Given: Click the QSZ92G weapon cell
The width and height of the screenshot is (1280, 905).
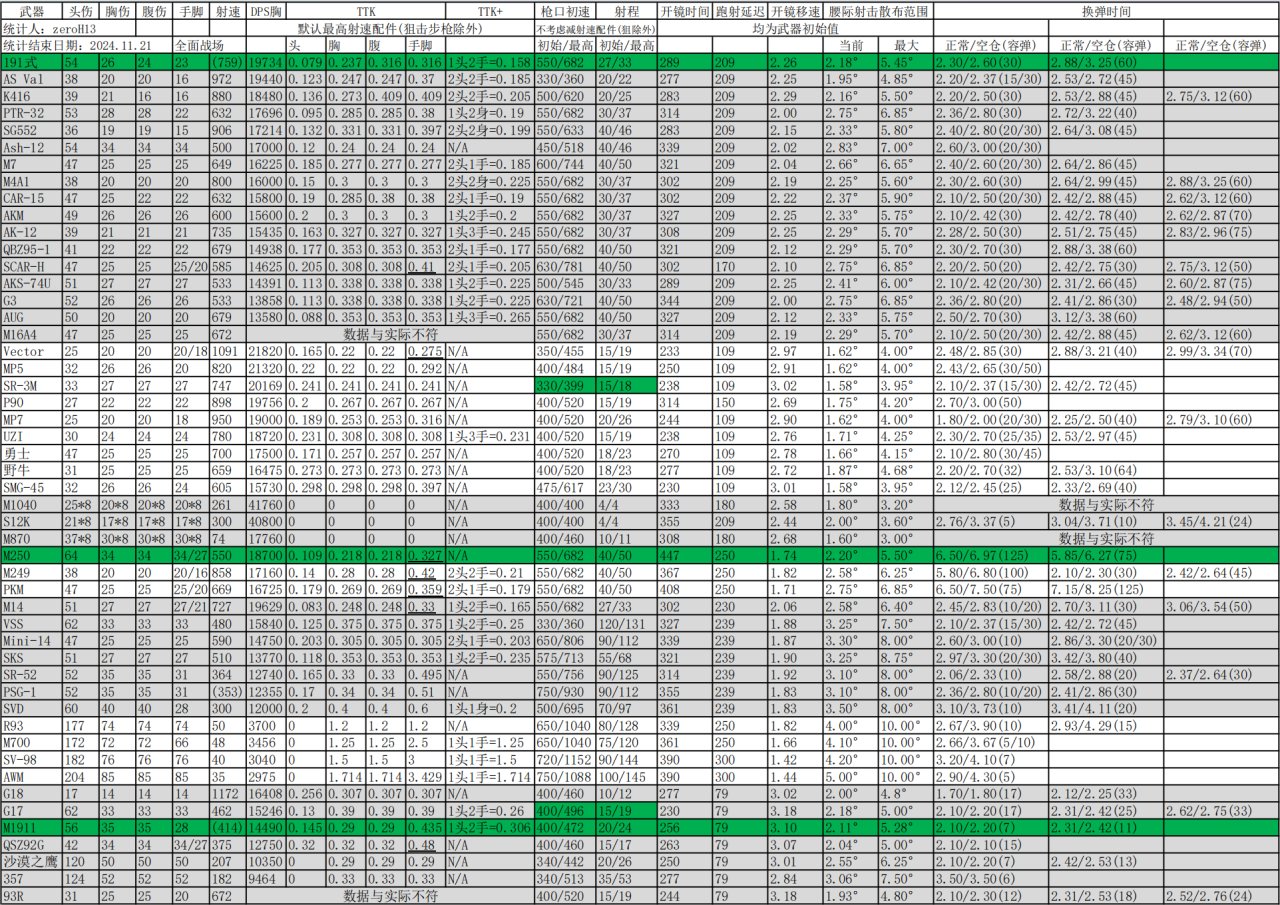Looking at the screenshot, I should click(30, 844).
